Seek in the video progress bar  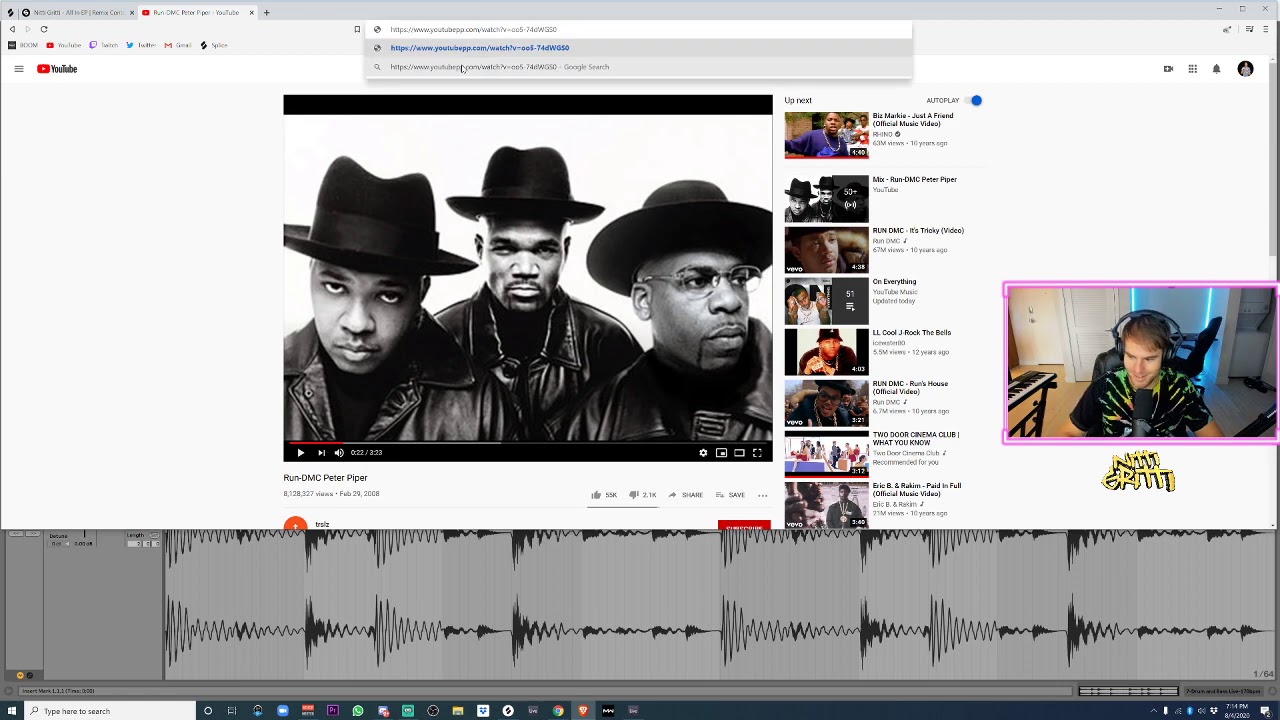click(528, 442)
